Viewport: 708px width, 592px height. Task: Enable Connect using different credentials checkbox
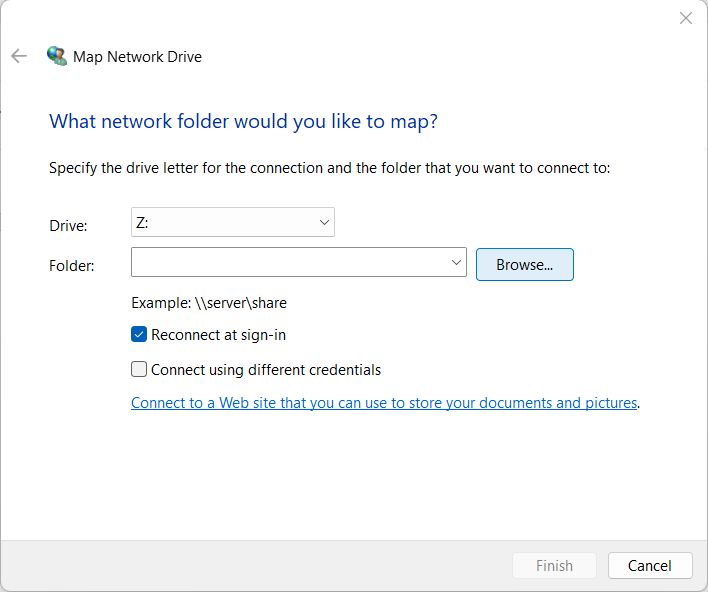point(139,370)
